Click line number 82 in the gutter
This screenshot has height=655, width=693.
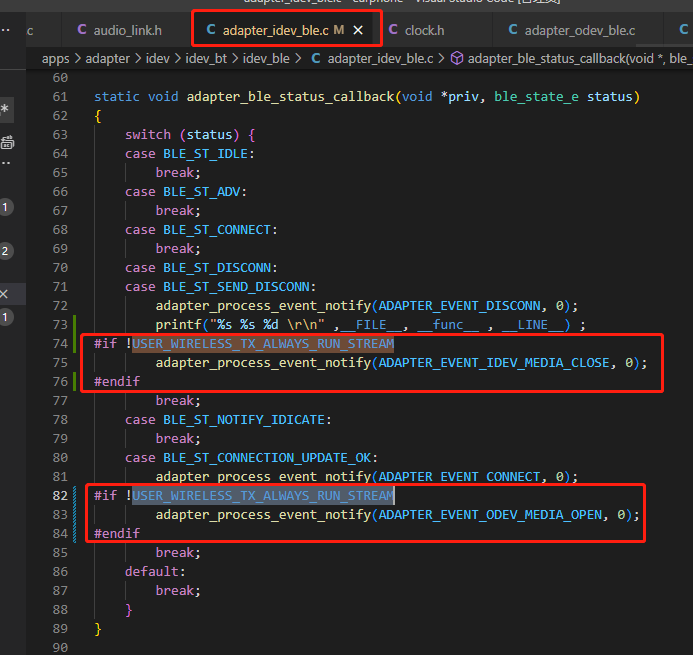click(60, 496)
